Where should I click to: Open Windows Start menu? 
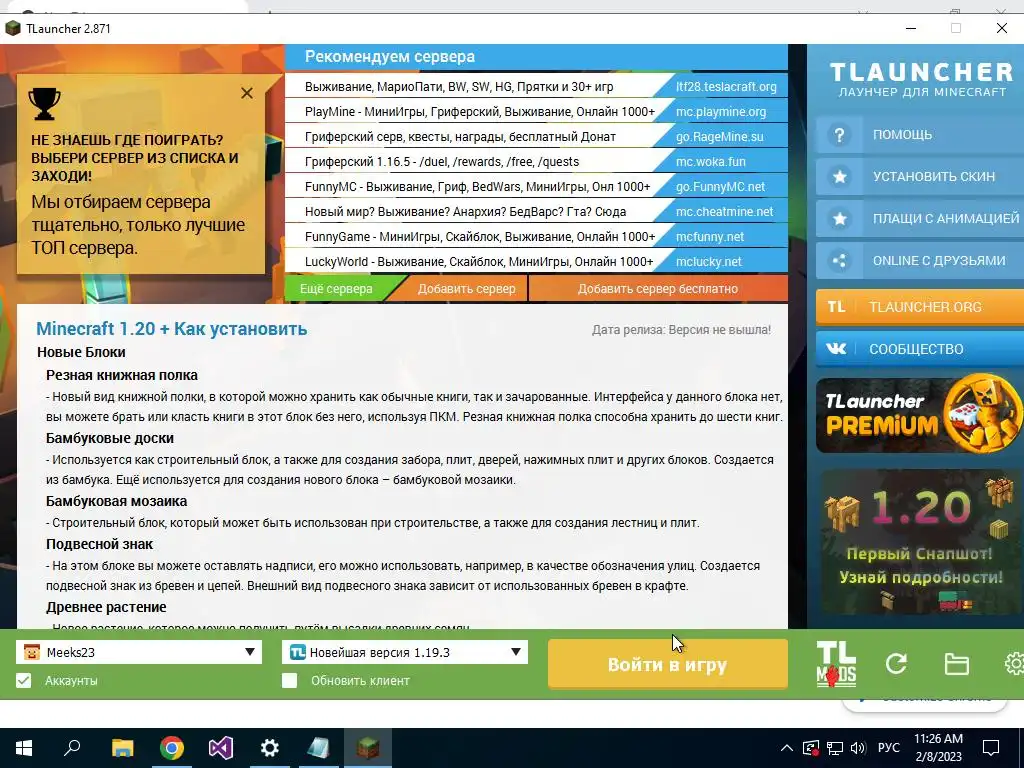tap(24, 747)
